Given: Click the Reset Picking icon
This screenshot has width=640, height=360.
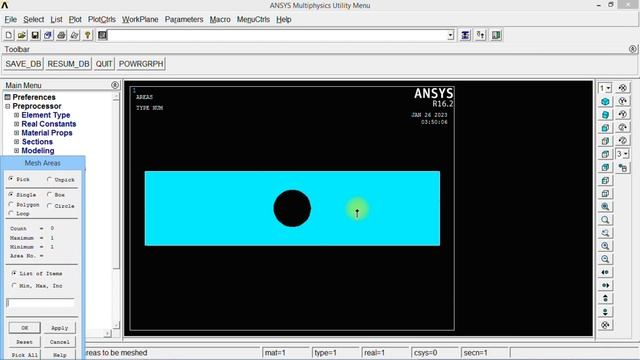Looking at the screenshot, I should tap(480, 36).
